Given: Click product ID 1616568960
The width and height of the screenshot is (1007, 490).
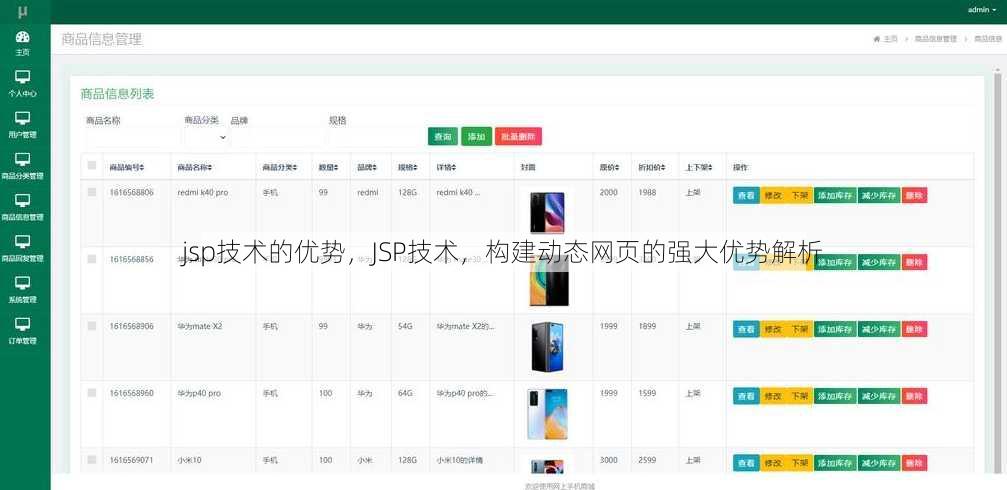Looking at the screenshot, I should [132, 393].
